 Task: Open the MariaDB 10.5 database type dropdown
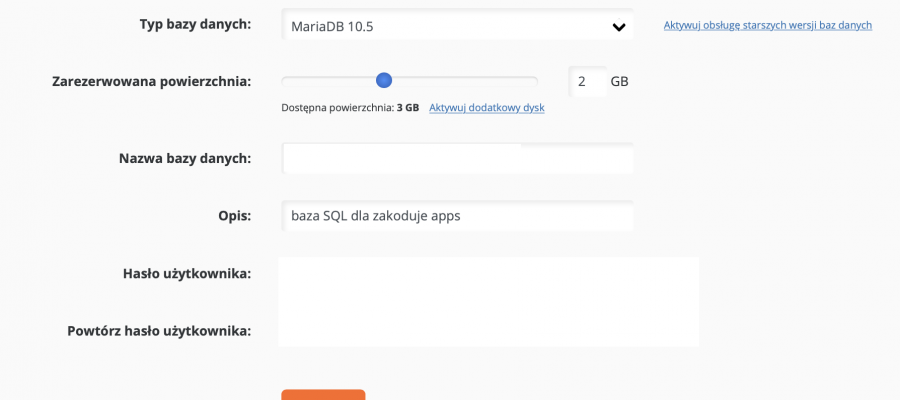click(x=457, y=26)
